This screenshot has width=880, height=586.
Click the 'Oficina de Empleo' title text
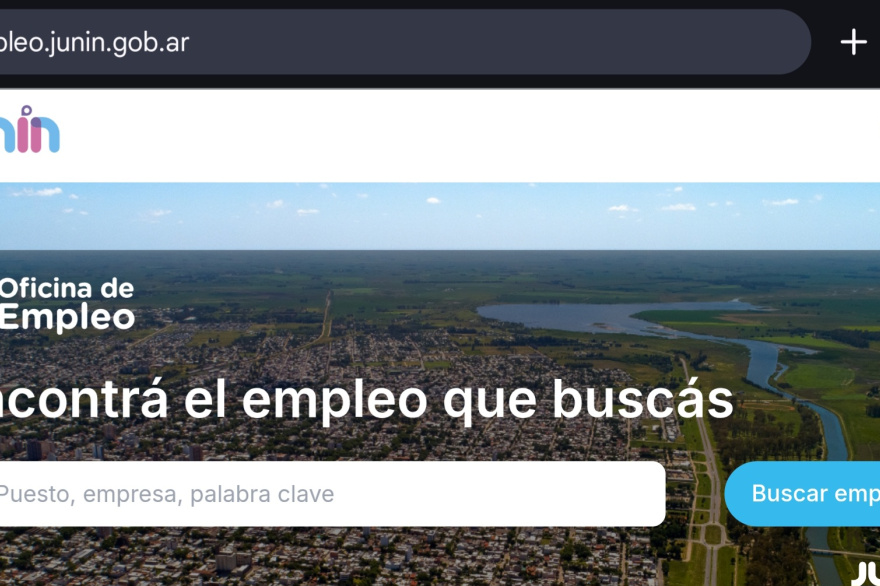pyautogui.click(x=67, y=303)
